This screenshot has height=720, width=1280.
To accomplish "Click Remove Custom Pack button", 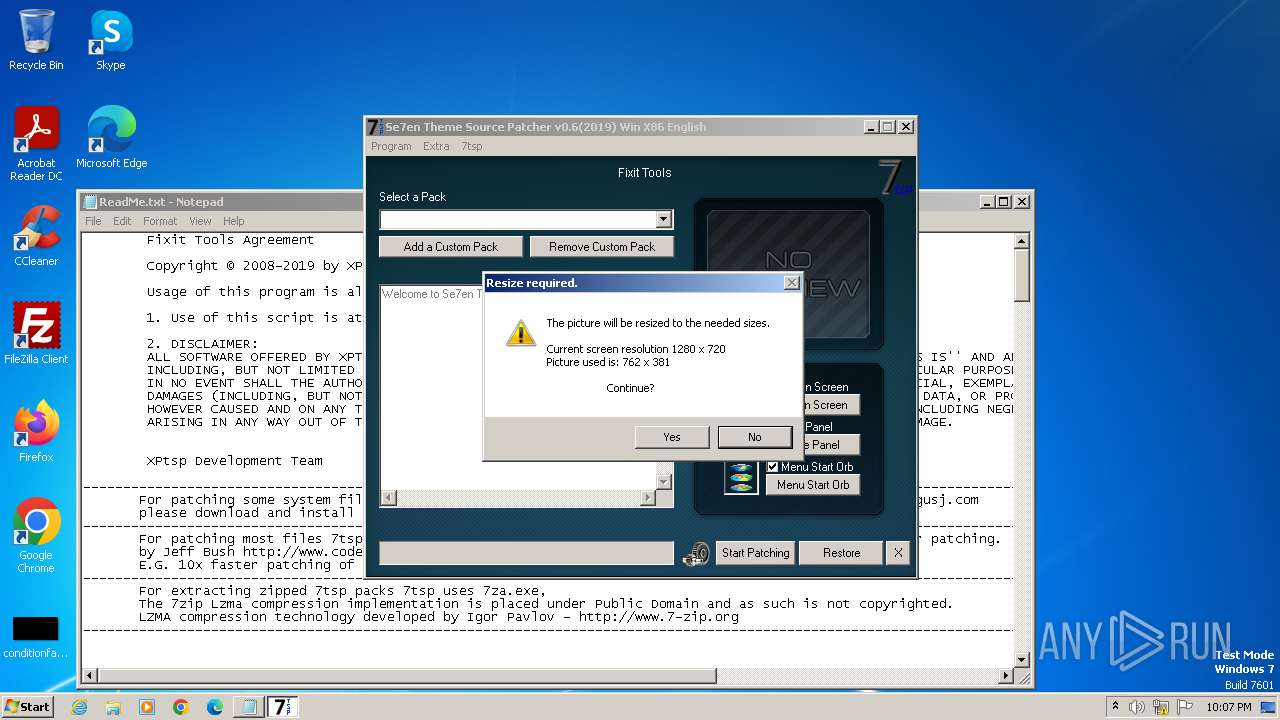I will [x=602, y=247].
